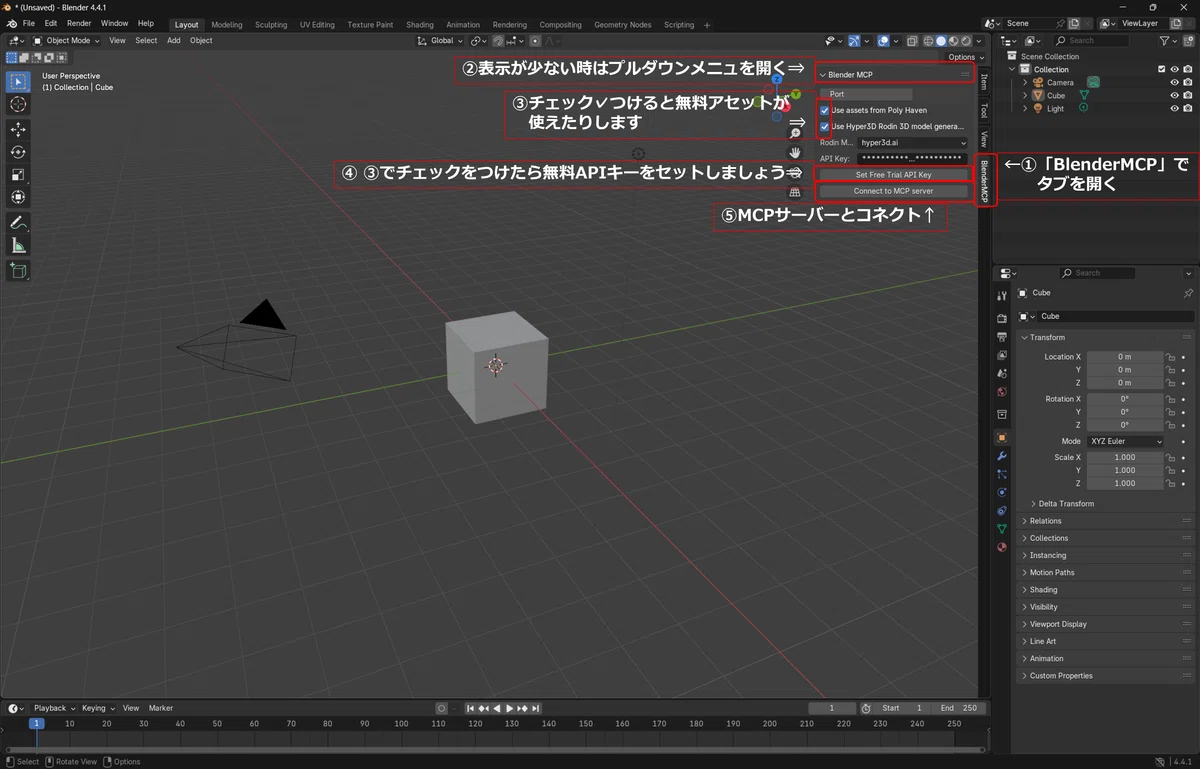
Task: Select the Select Box tool
Action: (x=18, y=81)
